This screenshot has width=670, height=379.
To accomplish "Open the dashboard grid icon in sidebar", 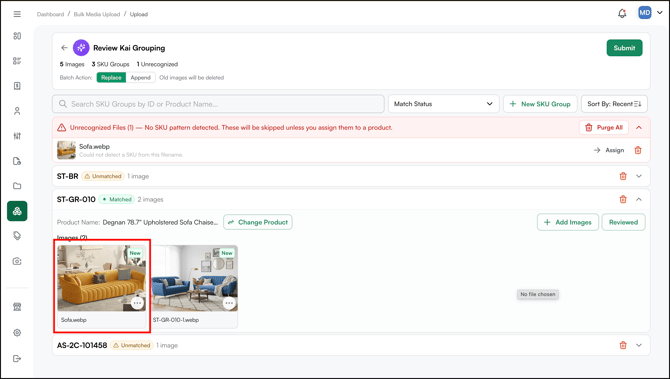I will [17, 36].
